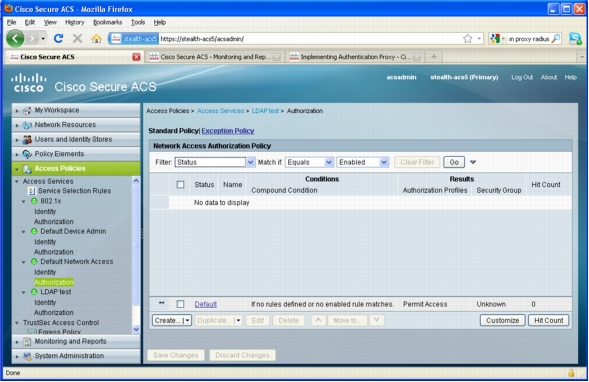589x382 pixels.
Task: Click the Default rule reorder handle icon
Action: [162, 303]
